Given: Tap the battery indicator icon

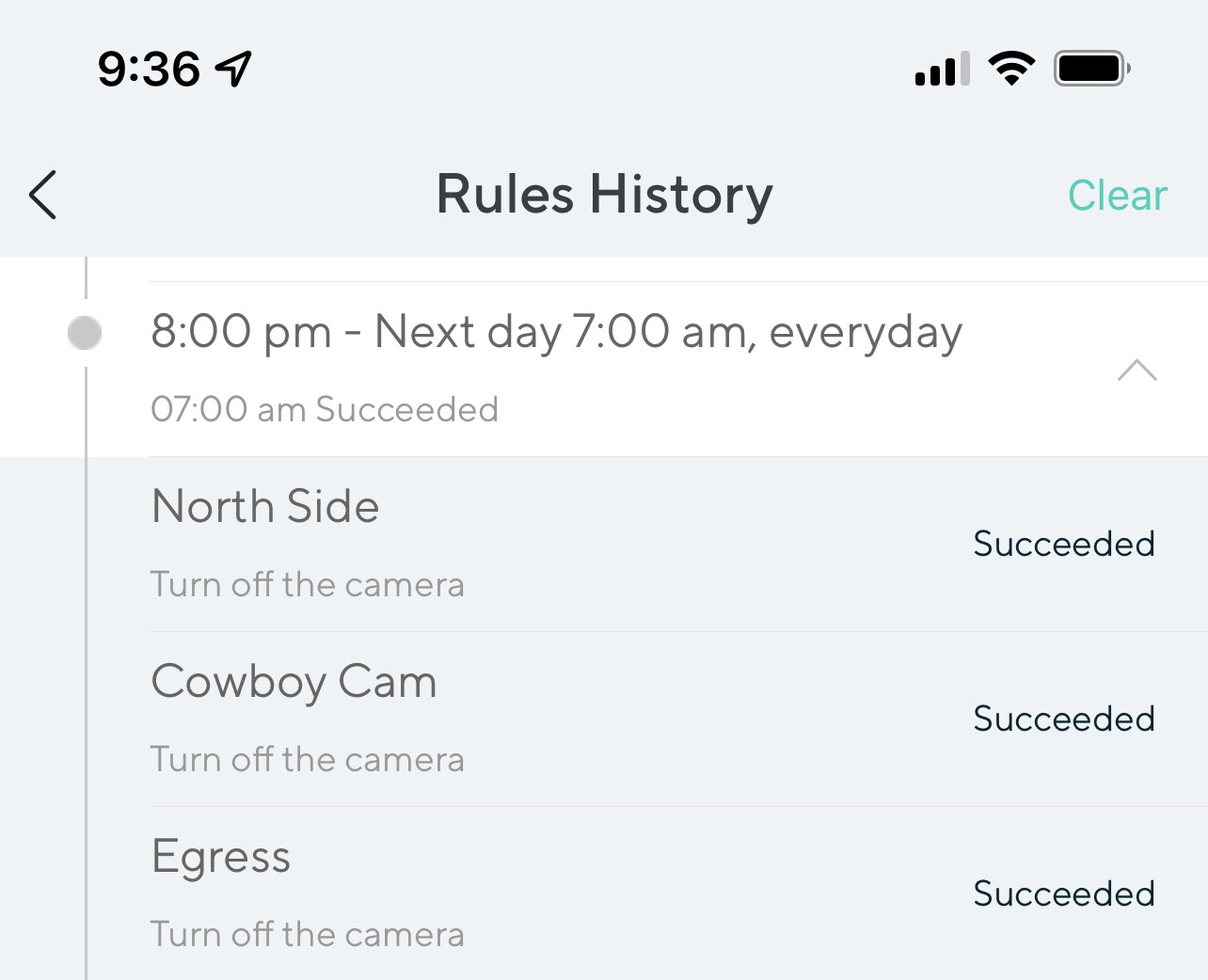Looking at the screenshot, I should click(x=1091, y=69).
